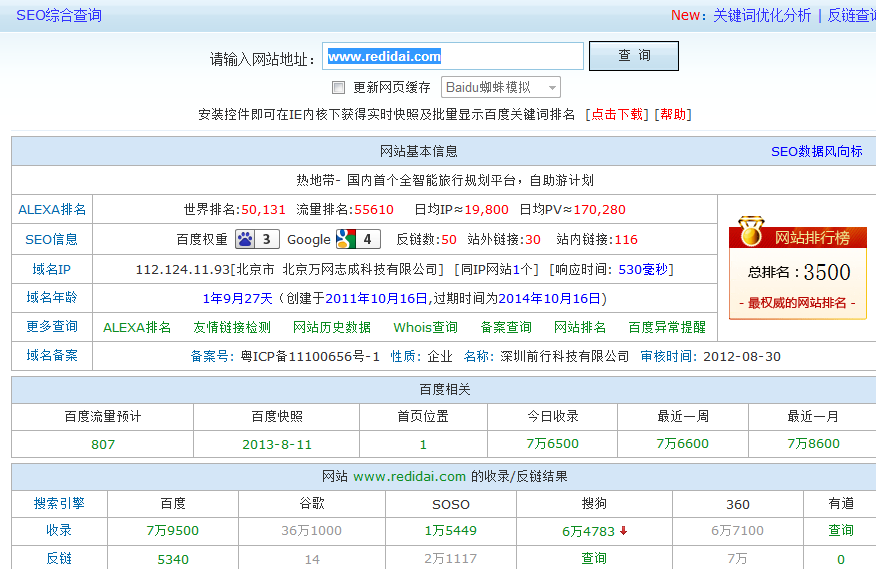Click the red down arrow beside 6万4783

[623, 531]
